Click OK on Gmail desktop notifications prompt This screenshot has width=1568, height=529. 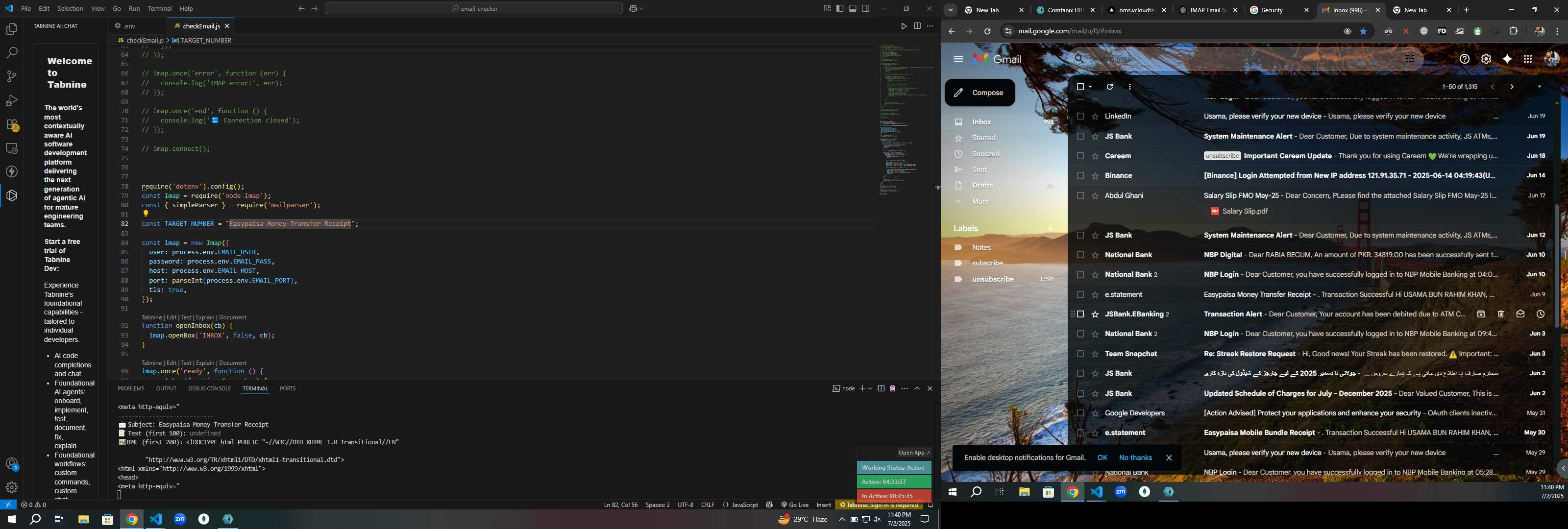pyautogui.click(x=1102, y=458)
